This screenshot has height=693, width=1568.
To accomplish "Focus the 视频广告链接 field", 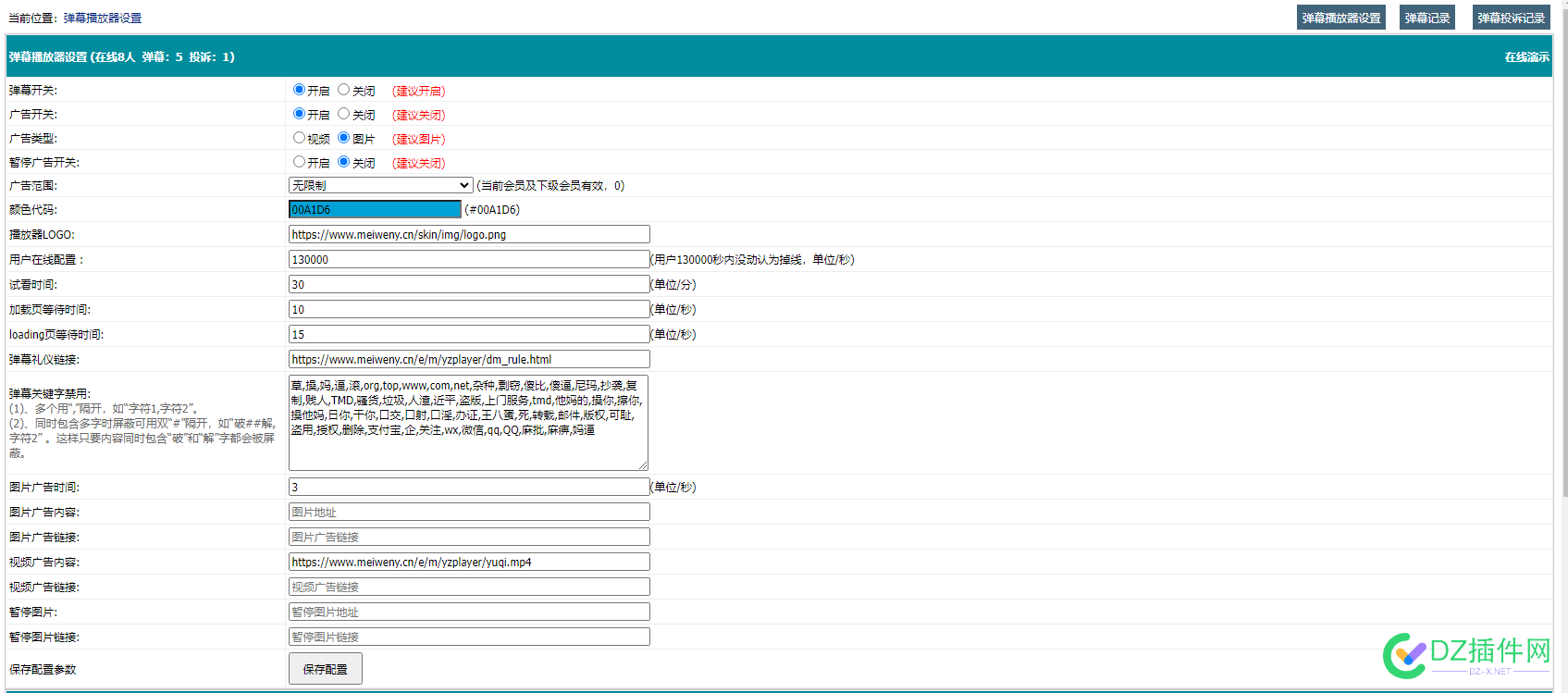I will point(469,587).
